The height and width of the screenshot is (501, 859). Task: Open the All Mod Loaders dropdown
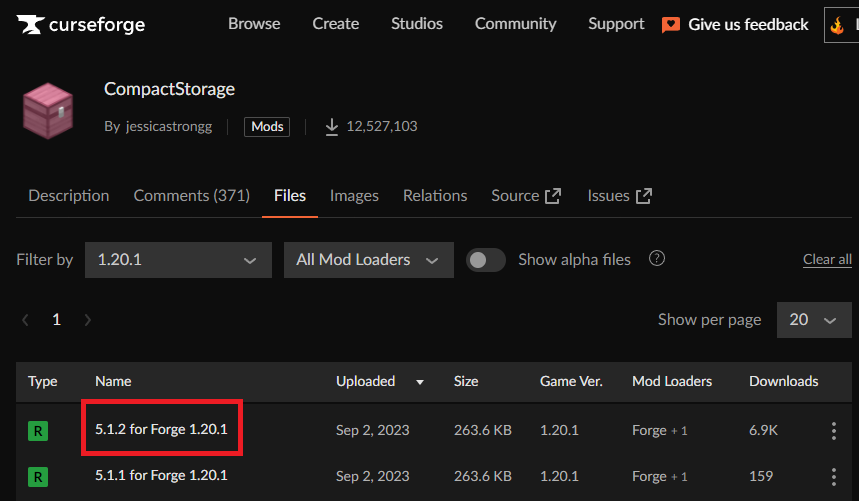click(x=368, y=260)
